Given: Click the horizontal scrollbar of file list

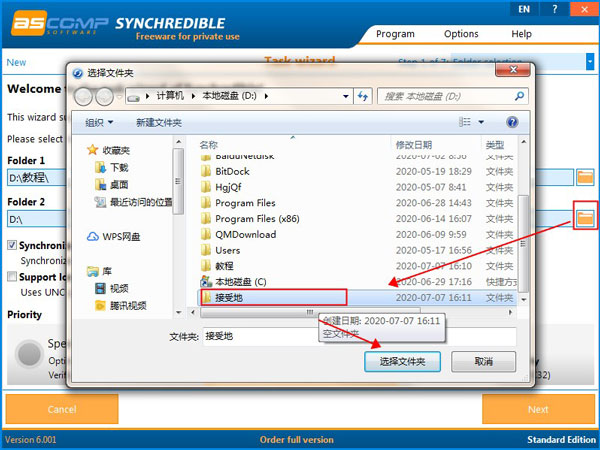Looking at the screenshot, I should click(310, 312).
